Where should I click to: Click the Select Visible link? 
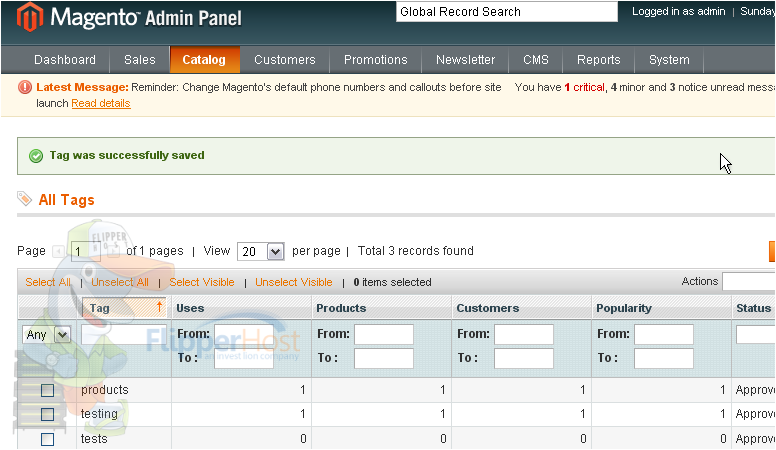click(202, 282)
